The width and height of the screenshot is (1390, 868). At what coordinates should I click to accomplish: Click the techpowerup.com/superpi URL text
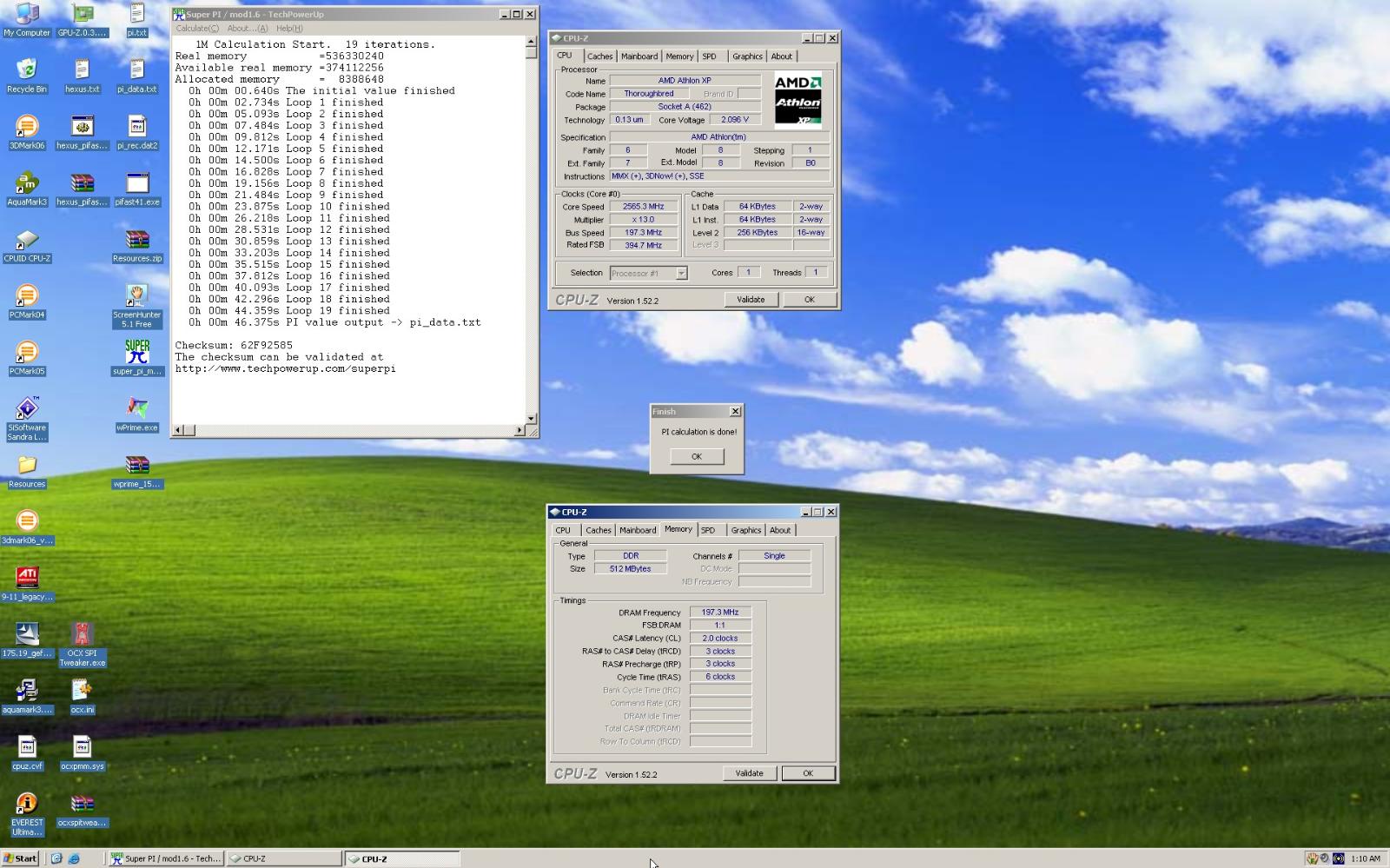pyautogui.click(x=285, y=368)
